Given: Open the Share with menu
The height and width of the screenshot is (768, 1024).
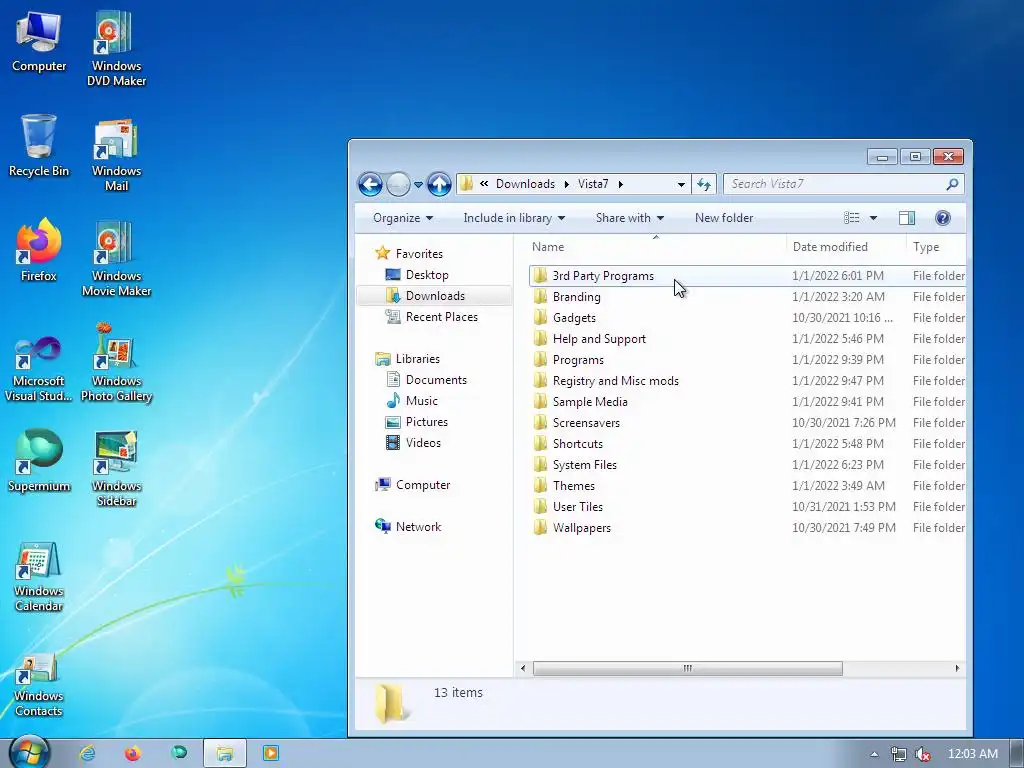Looking at the screenshot, I should [630, 218].
